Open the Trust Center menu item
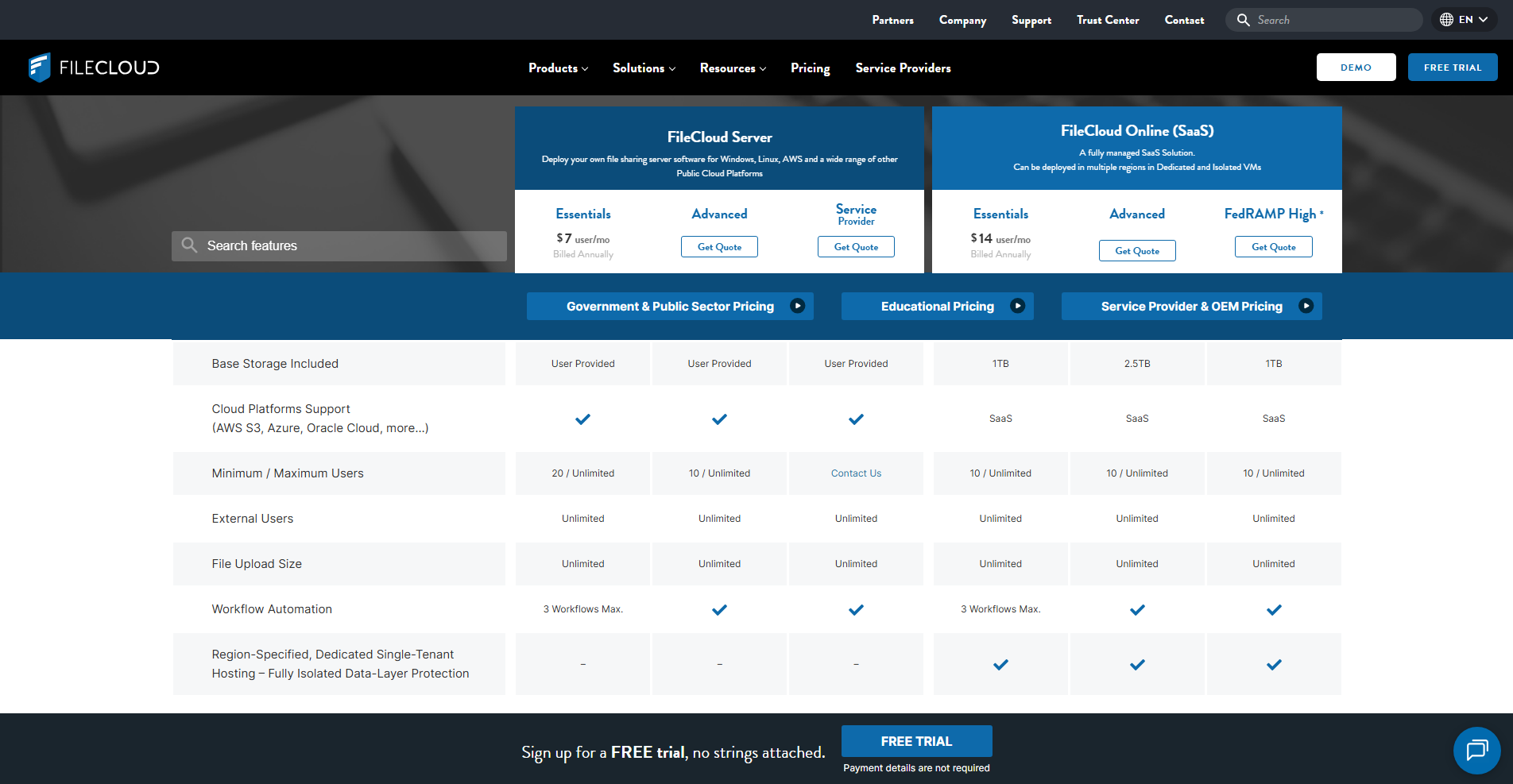The width and height of the screenshot is (1513, 784). point(1107,20)
